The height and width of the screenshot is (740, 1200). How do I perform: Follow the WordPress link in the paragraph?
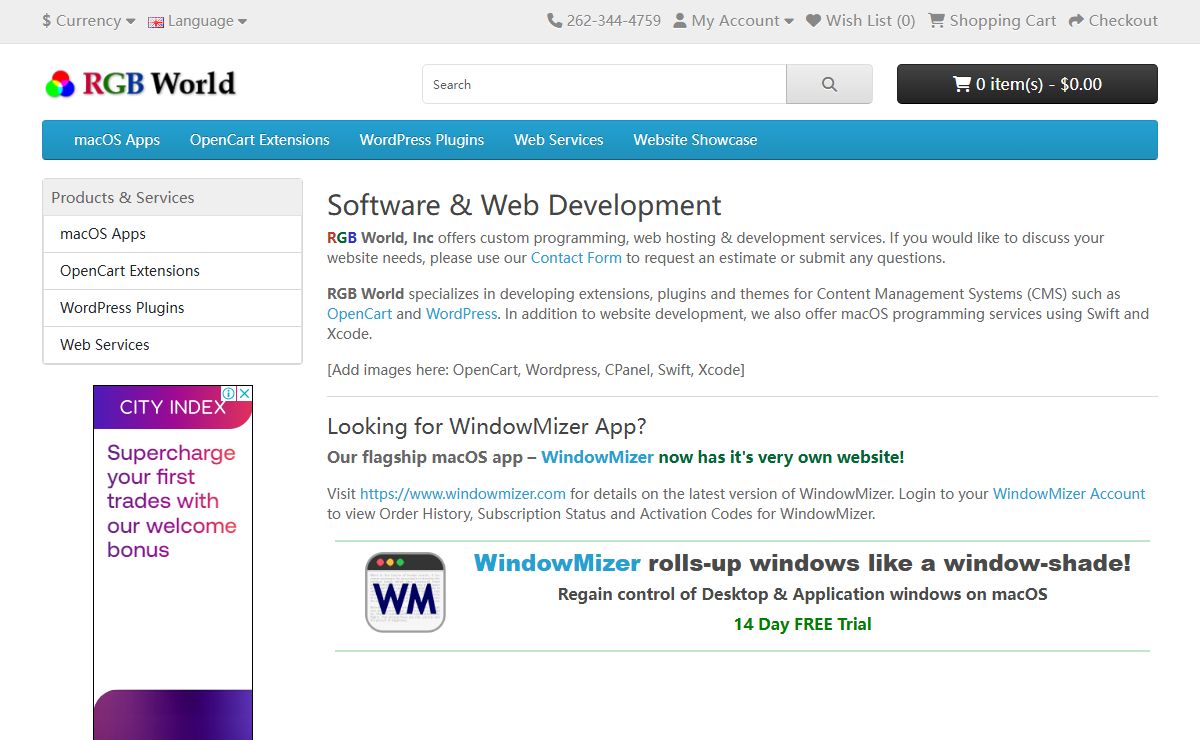point(461,314)
